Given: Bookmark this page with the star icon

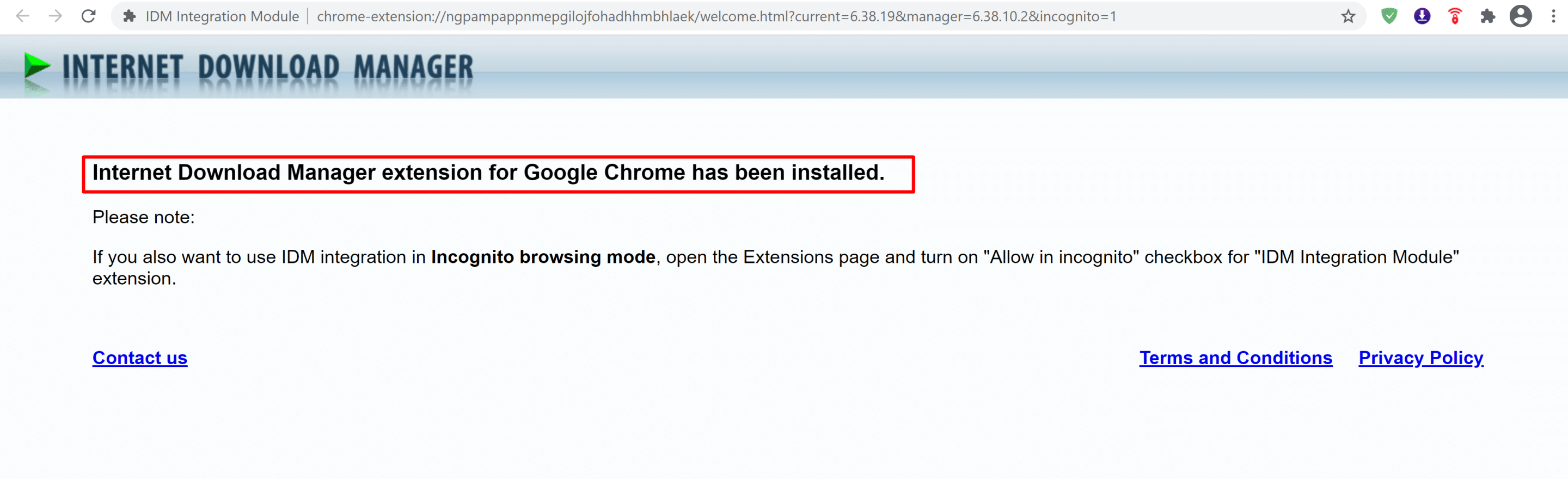Looking at the screenshot, I should tap(1347, 16).
